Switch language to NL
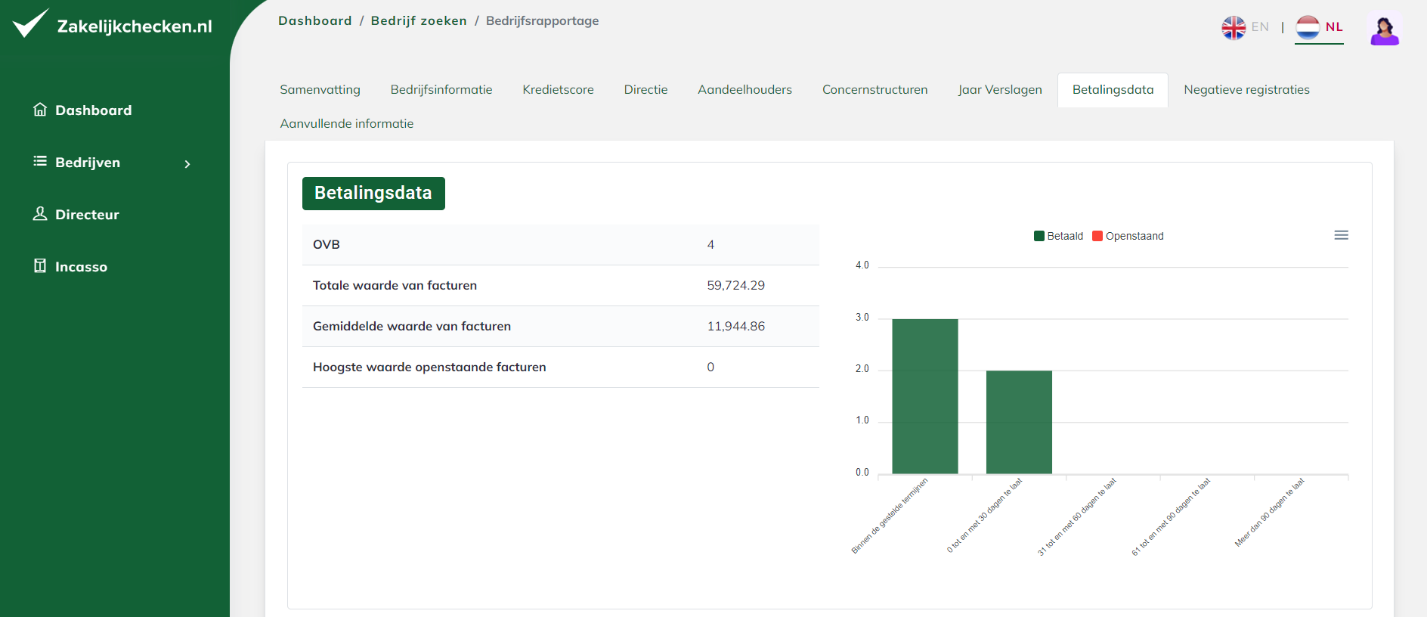 [1334, 27]
